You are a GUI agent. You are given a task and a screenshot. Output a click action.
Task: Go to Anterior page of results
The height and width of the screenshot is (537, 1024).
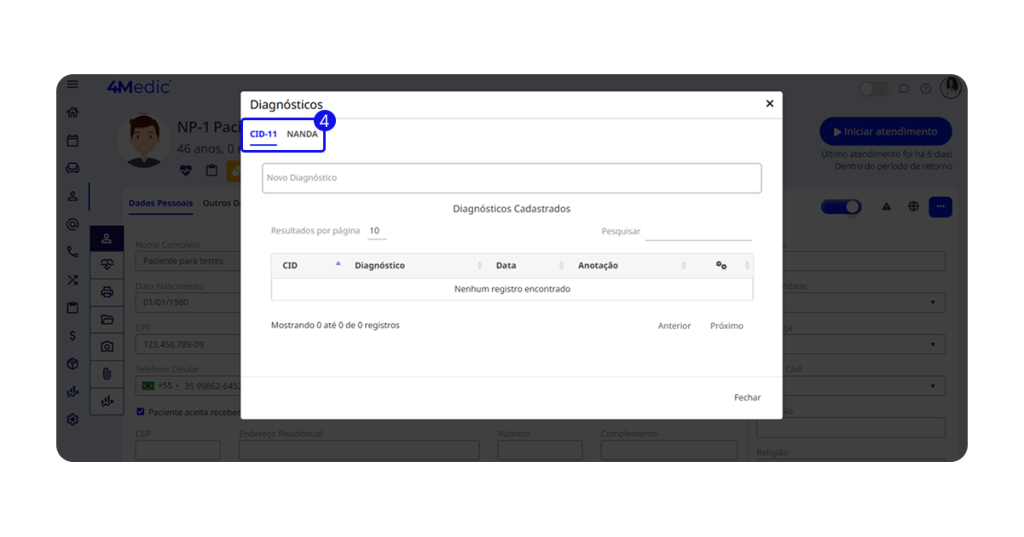(x=674, y=326)
